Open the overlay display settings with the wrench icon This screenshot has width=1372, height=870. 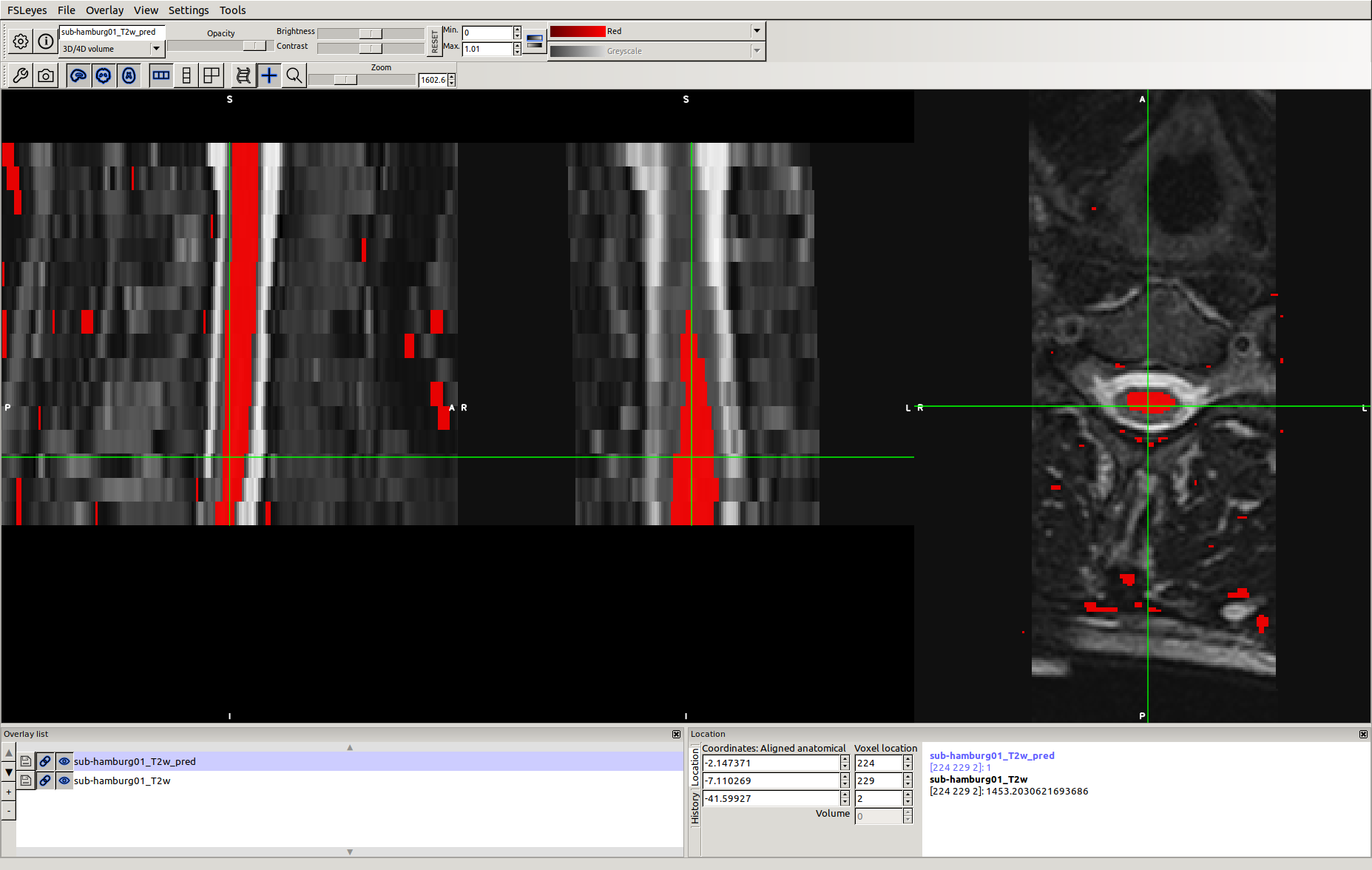point(20,75)
